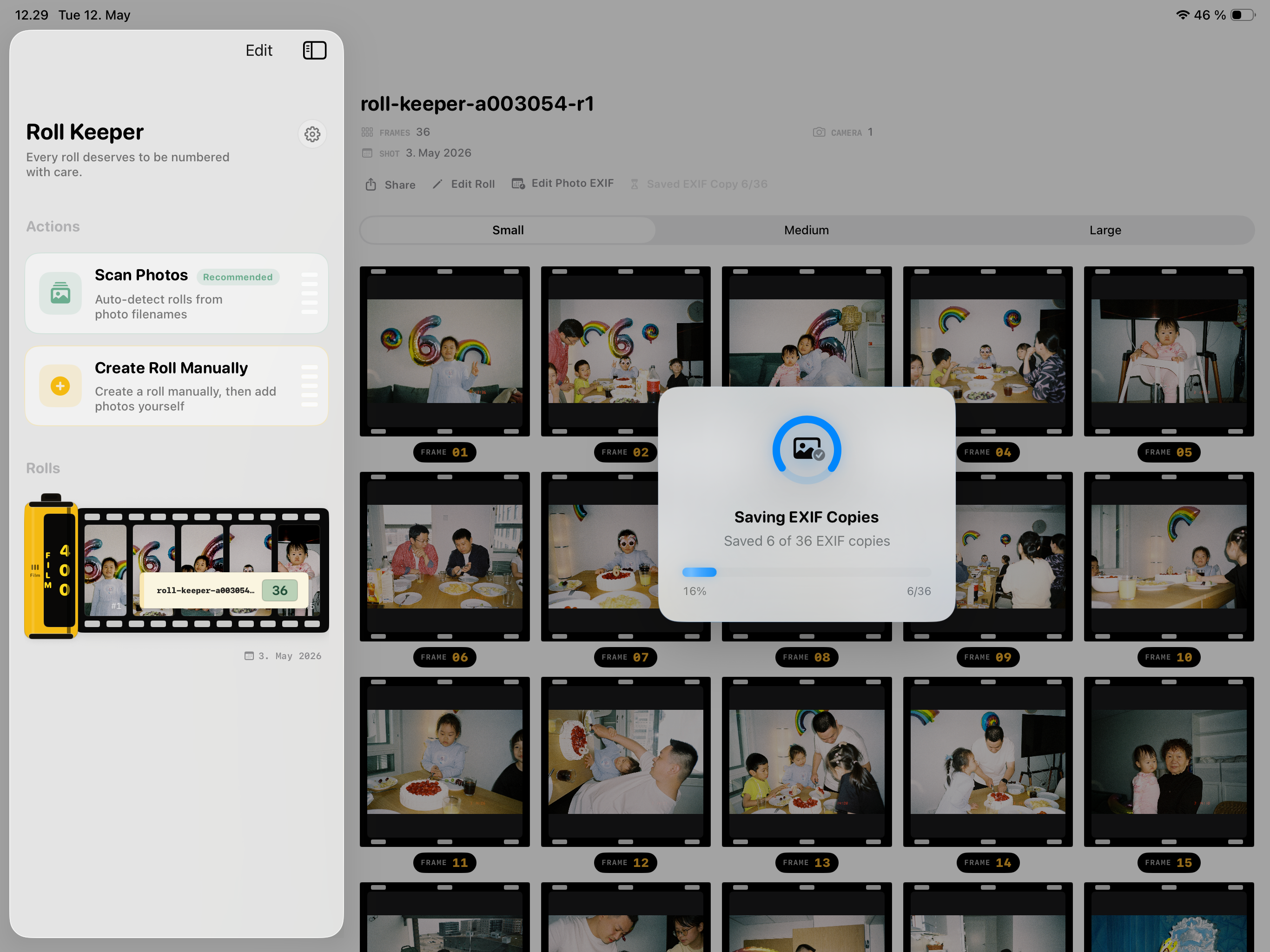
Task: Tap the Saving EXIF Copies progress ring icon
Action: 807,450
